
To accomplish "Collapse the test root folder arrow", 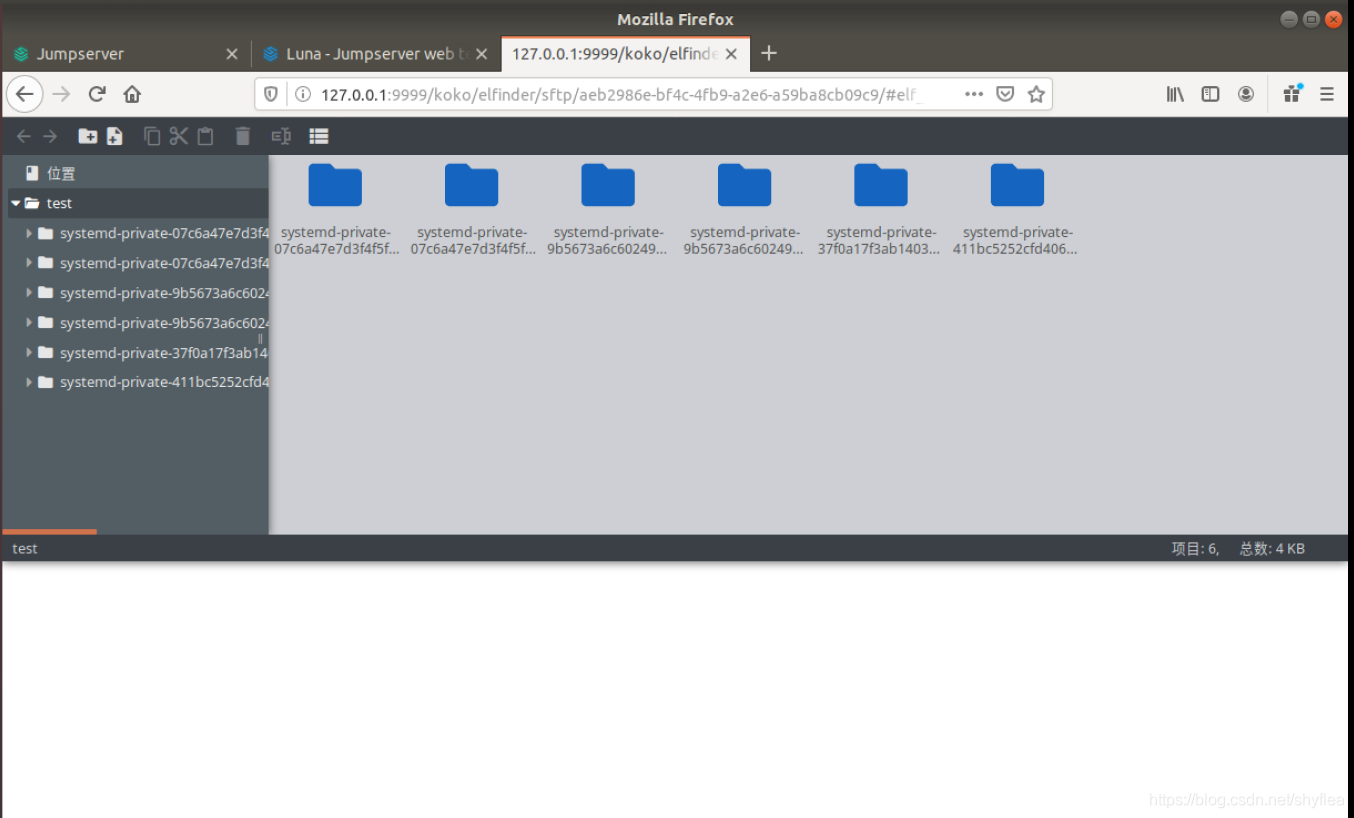I will (x=16, y=203).
